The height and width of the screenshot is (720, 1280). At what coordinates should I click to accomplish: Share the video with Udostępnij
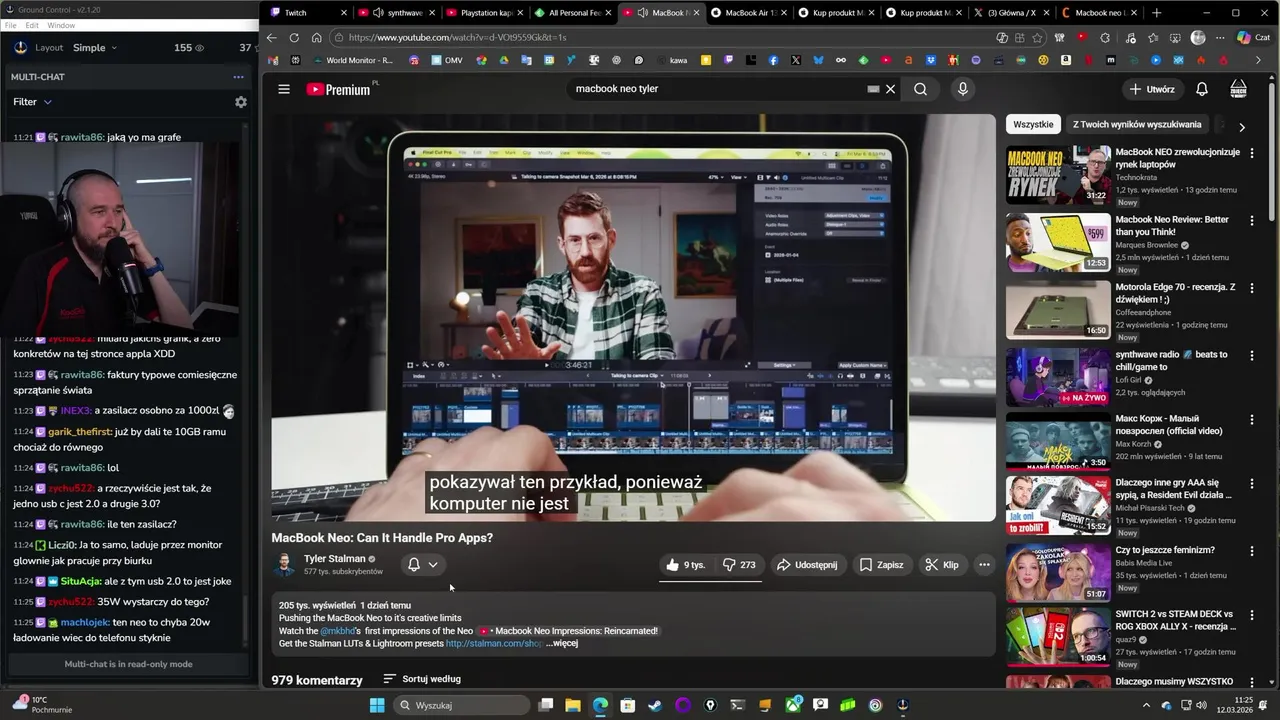pos(807,565)
